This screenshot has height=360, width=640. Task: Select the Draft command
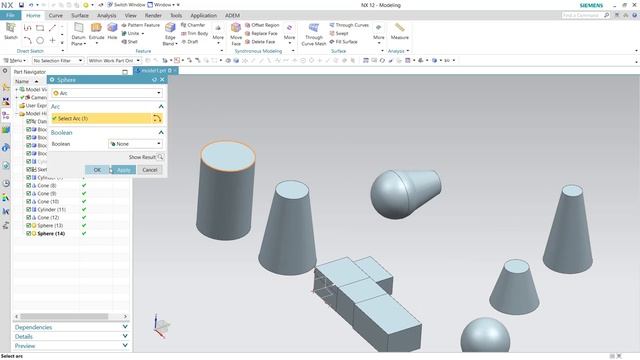pyautogui.click(x=190, y=42)
